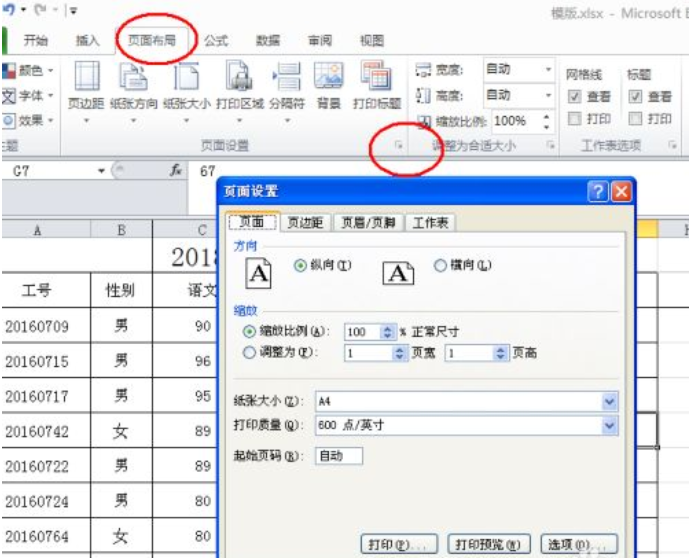Open the 页面设置 dialog launcher
This screenshot has width=700, height=558.
coord(399,145)
